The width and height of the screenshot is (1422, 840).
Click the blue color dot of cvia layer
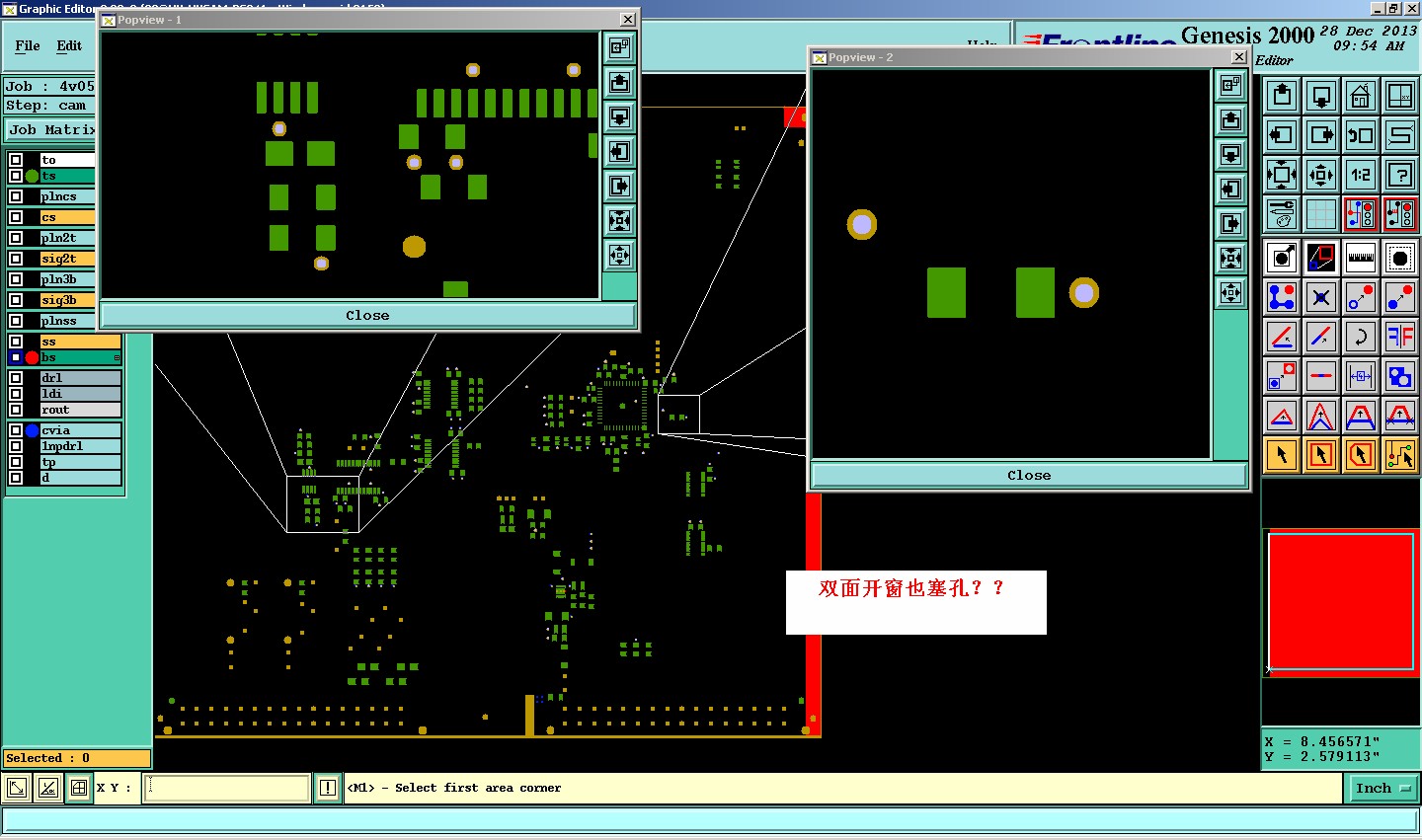tap(32, 430)
